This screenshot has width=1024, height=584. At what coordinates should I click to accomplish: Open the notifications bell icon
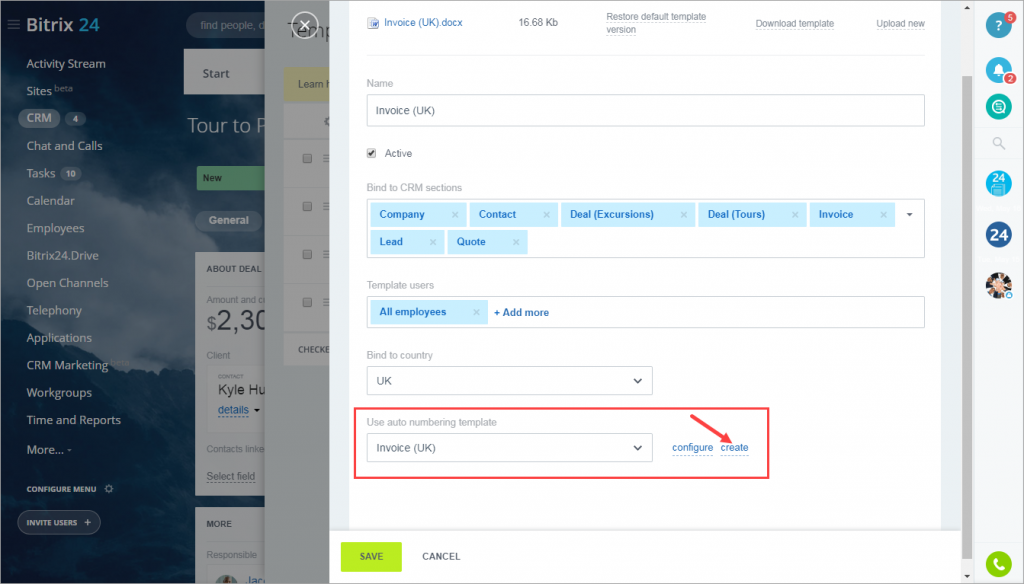[998, 70]
